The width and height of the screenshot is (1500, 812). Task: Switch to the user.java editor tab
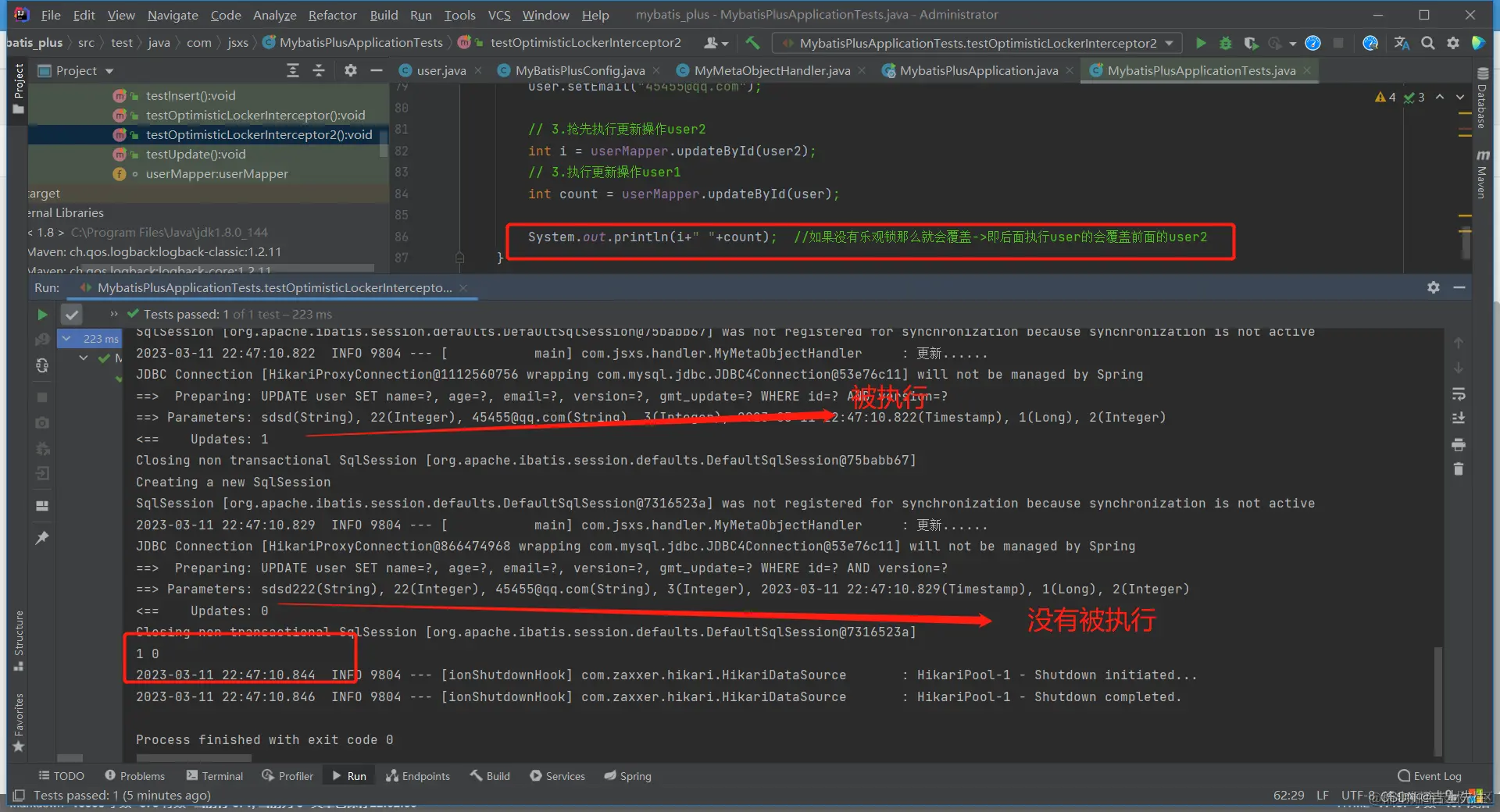(441, 70)
